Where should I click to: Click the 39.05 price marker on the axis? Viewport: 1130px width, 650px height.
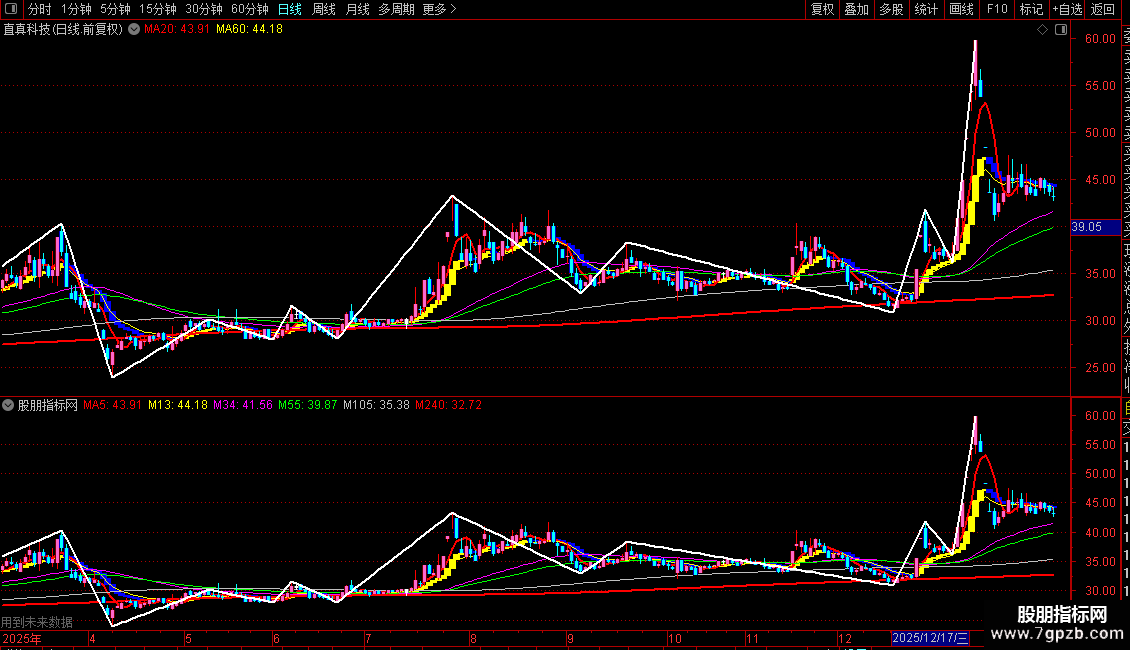coord(1095,227)
